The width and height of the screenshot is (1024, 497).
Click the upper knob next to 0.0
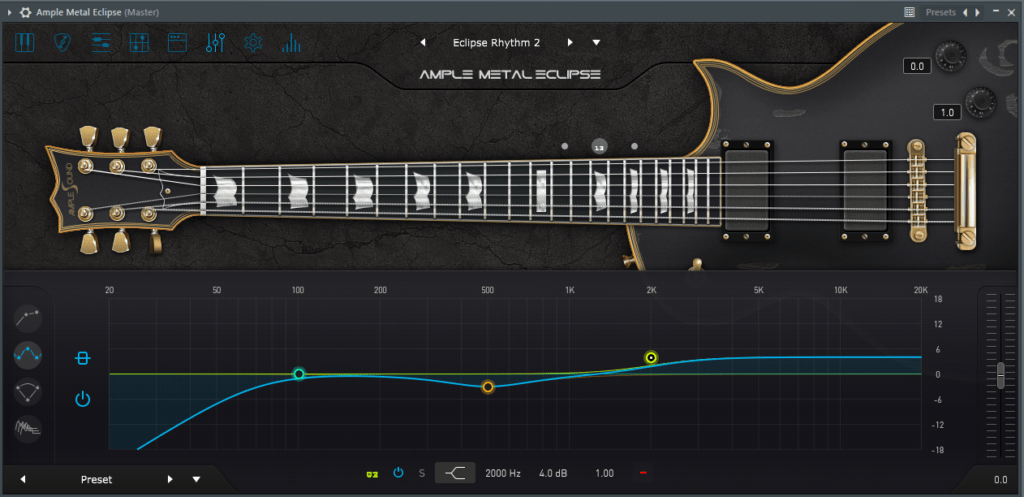tap(950, 57)
